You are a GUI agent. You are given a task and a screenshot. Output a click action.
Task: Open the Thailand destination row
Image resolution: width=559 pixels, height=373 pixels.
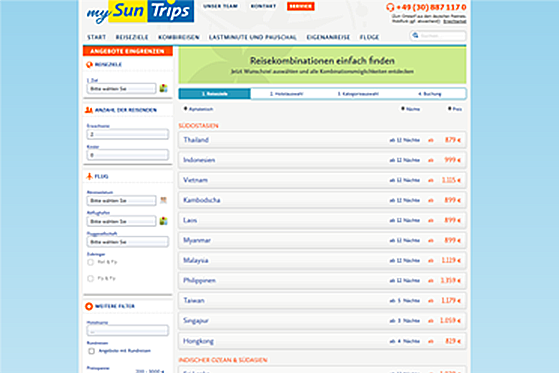[x=322, y=140]
